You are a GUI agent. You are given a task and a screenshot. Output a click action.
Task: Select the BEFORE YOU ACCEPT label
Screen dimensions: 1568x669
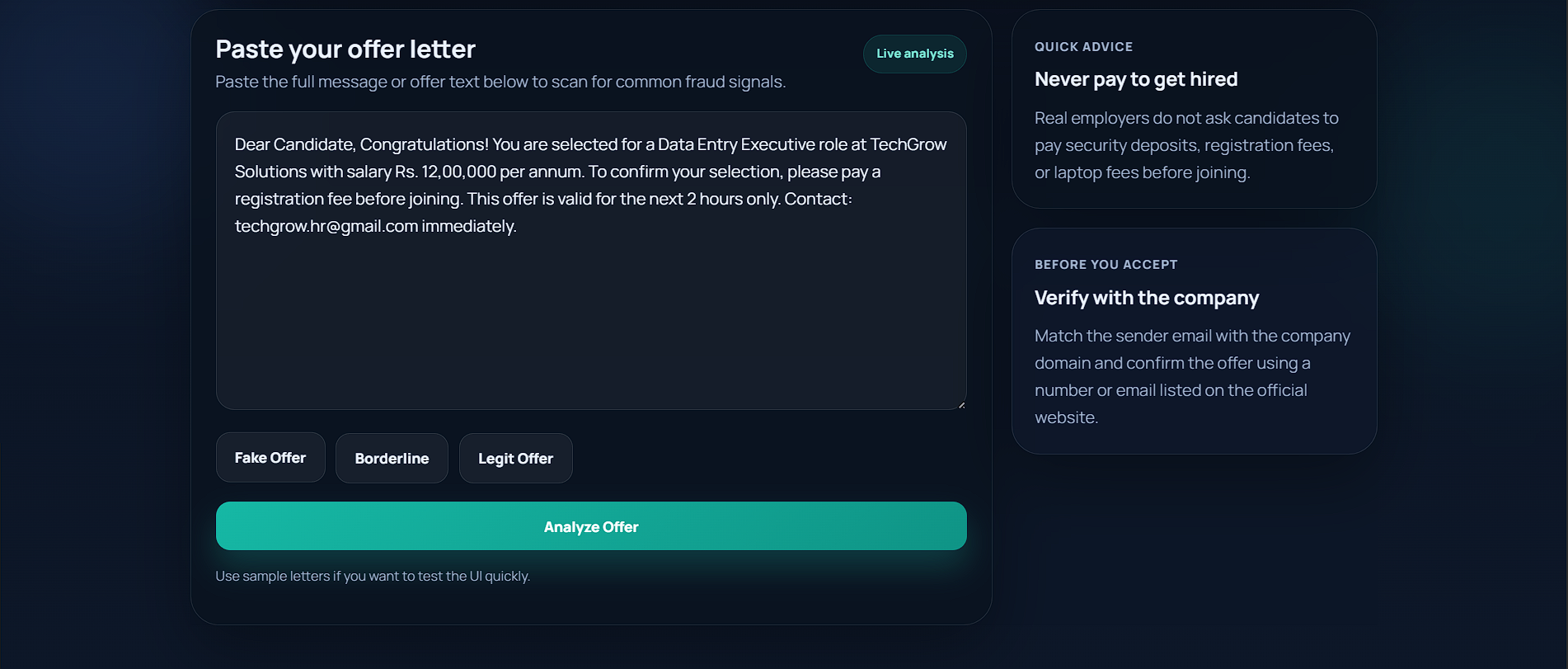(x=1106, y=265)
